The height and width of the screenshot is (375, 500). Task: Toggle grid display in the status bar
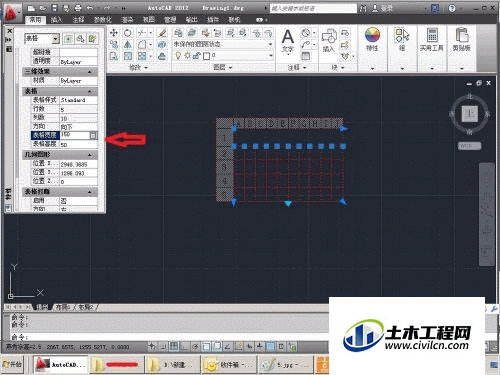174,347
